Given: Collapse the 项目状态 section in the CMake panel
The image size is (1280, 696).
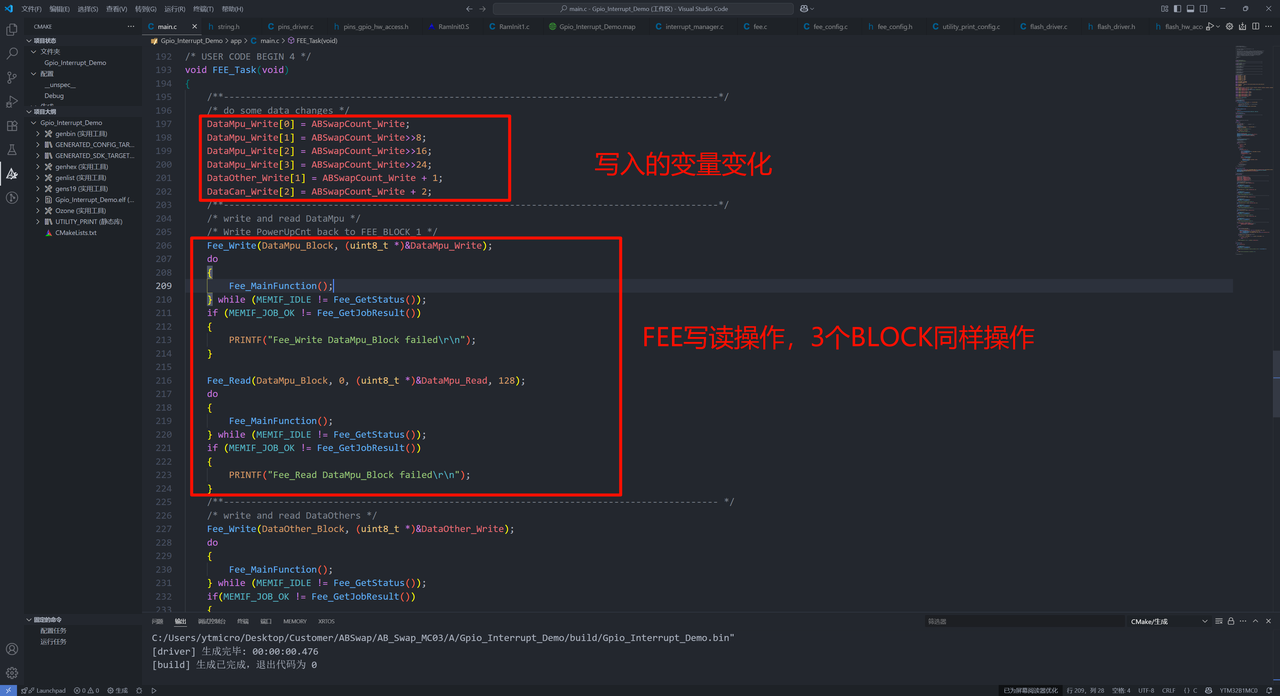Looking at the screenshot, I should click(82, 41).
